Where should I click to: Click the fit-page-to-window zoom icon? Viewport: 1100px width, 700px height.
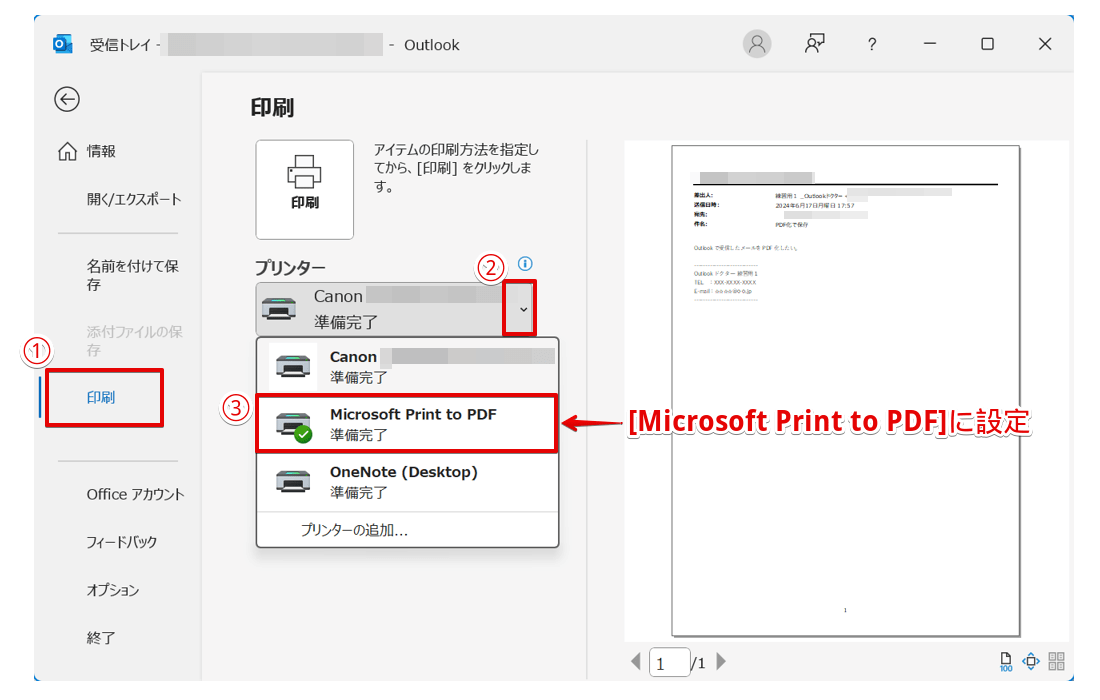1031,661
